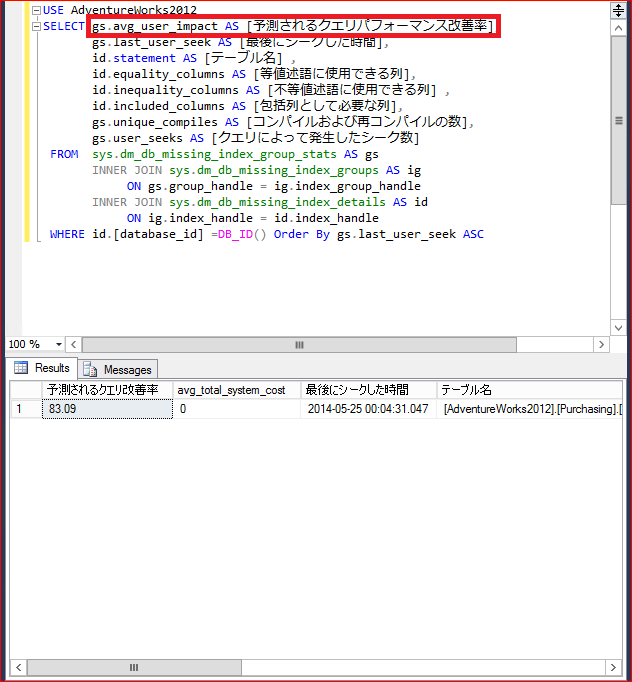Click the WHERE keyword
The width and height of the screenshot is (632, 682).
67,234
